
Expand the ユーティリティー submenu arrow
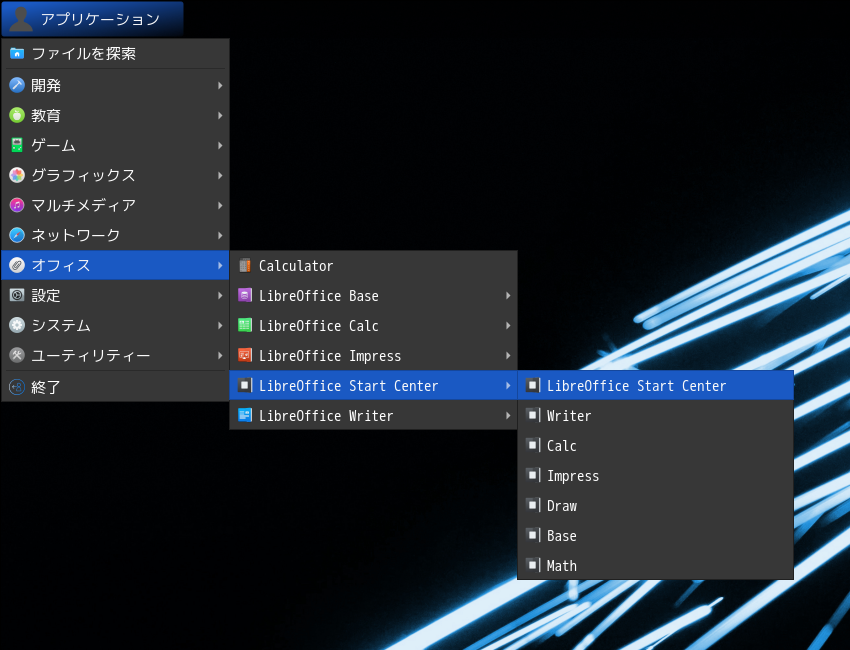[x=220, y=356]
